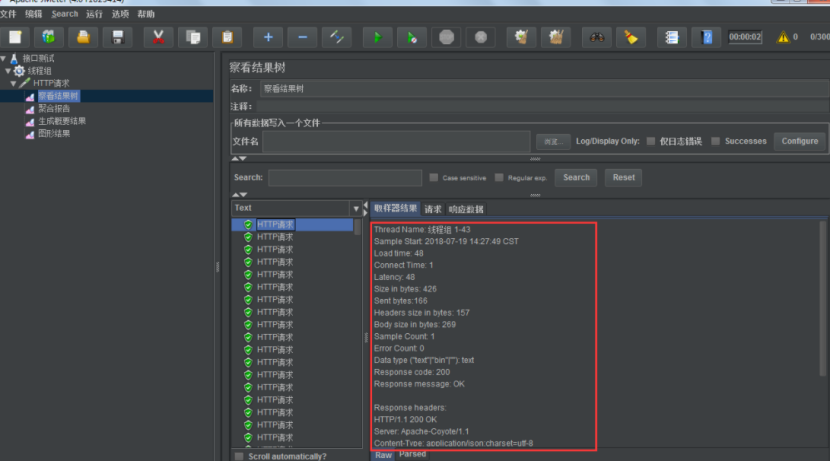Click the Stop test toolbar icon

tap(446, 38)
